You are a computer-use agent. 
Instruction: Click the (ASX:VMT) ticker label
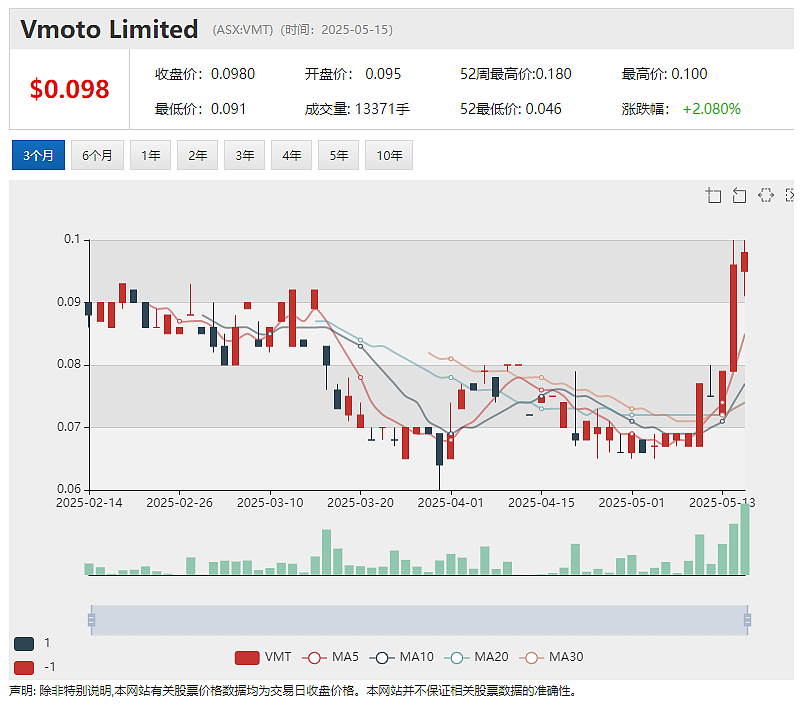243,30
